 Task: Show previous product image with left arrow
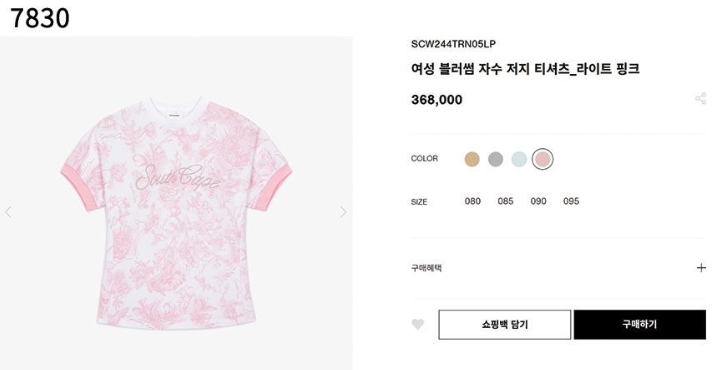click(8, 212)
